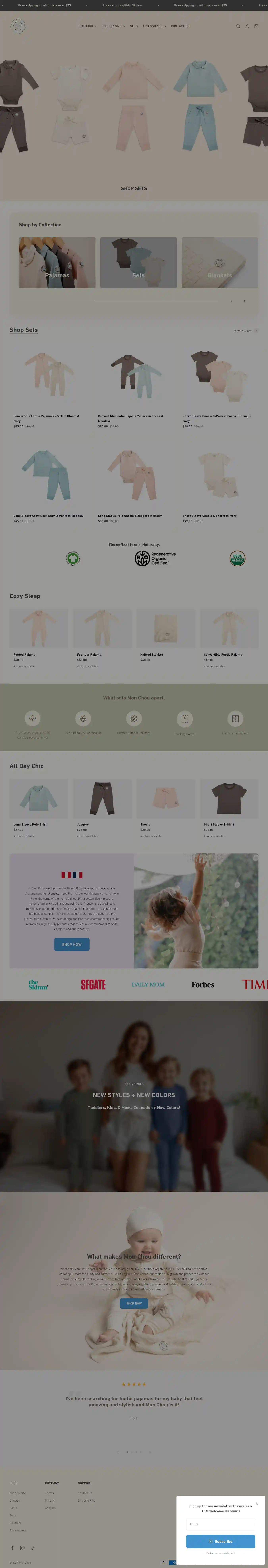
Task: Open the Sets menu item
Action: 133,26
